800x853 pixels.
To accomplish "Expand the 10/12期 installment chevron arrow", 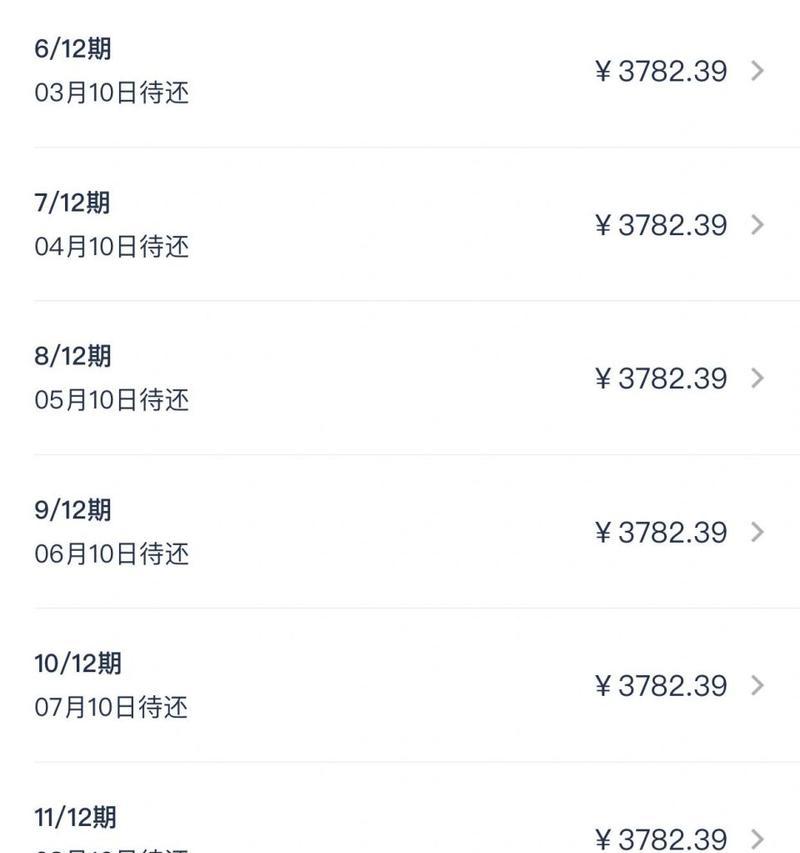I will (x=758, y=685).
